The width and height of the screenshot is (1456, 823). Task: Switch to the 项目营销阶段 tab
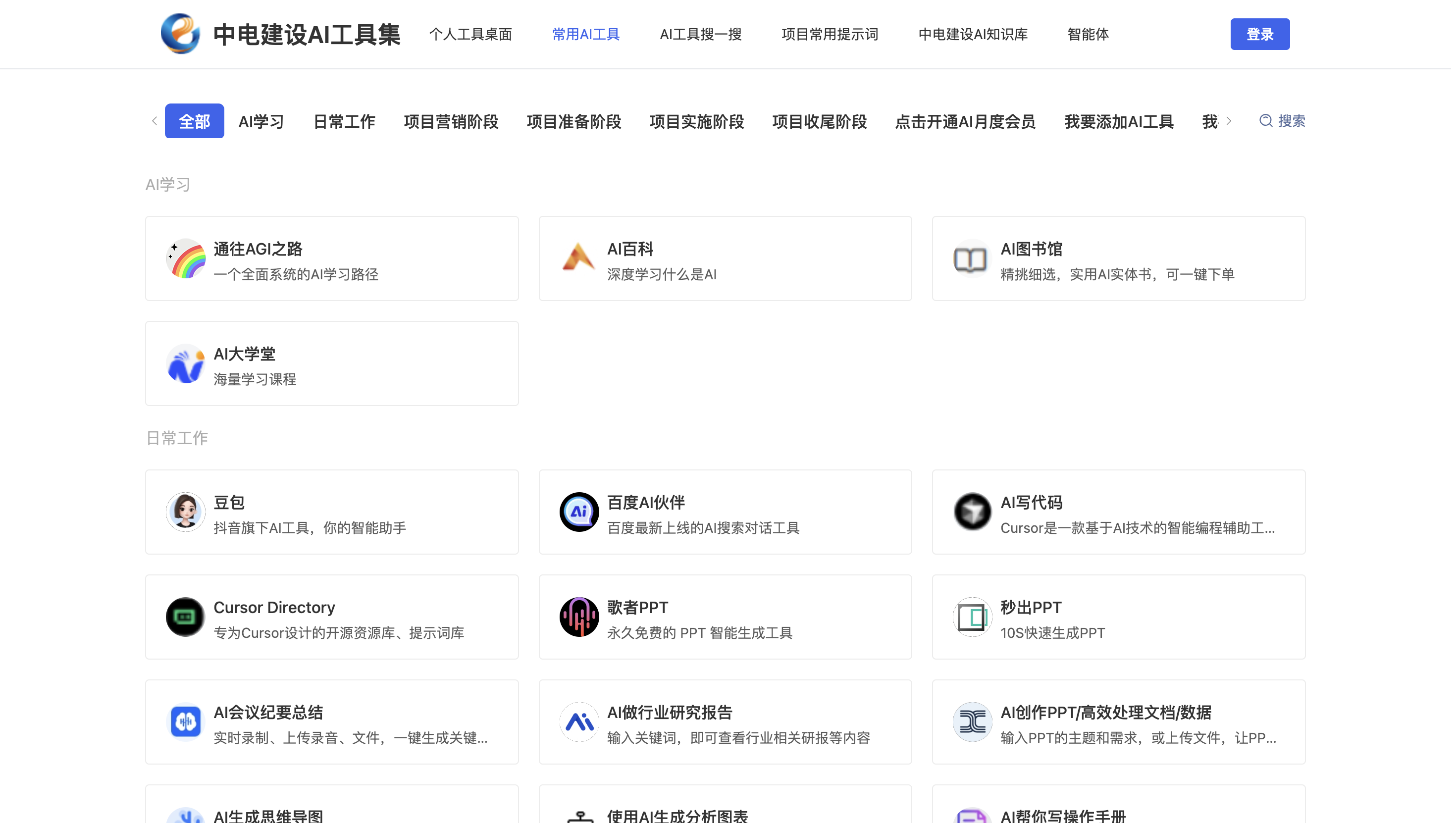453,122
